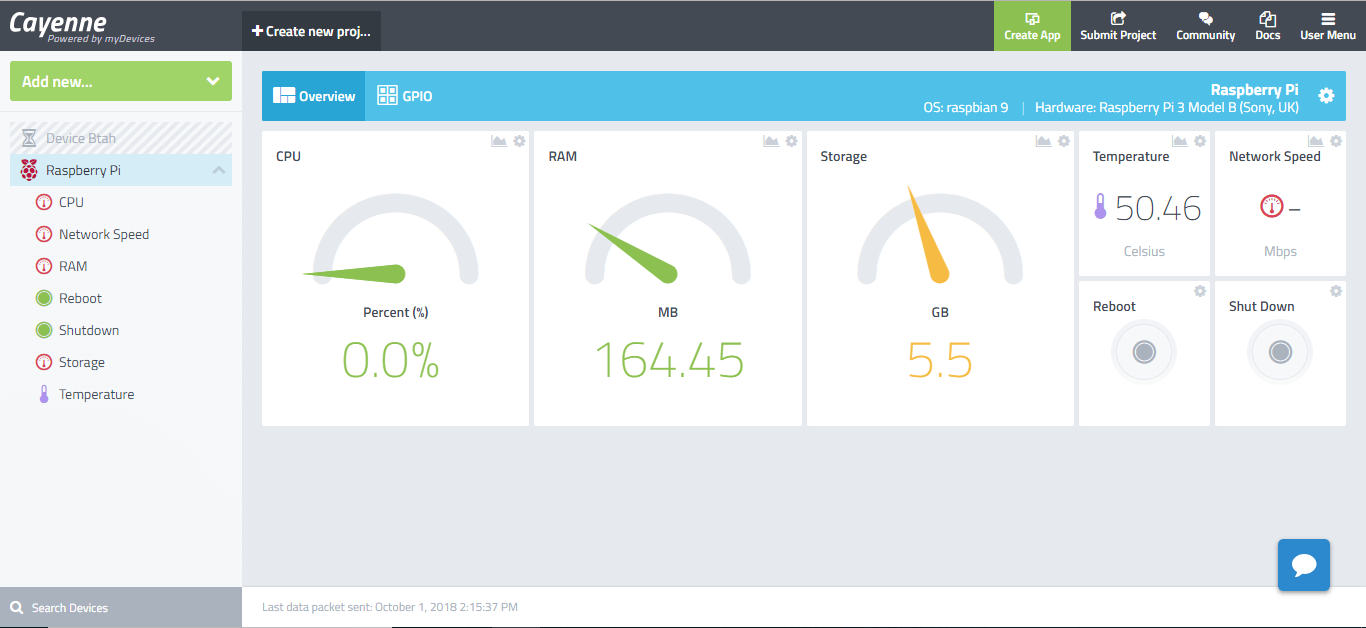Screen dimensions: 1366x628
Task: Open Temperature widget settings gear
Action: point(1200,141)
